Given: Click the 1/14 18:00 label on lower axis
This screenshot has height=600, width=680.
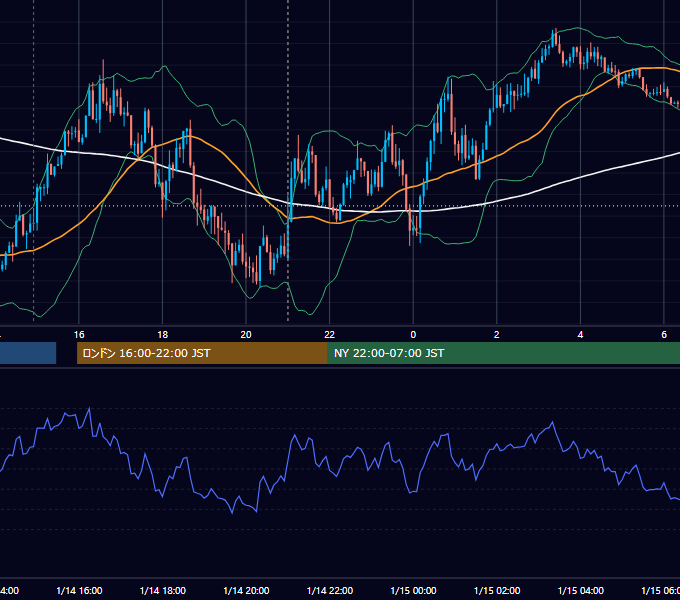Looking at the screenshot, I should click(x=163, y=591).
